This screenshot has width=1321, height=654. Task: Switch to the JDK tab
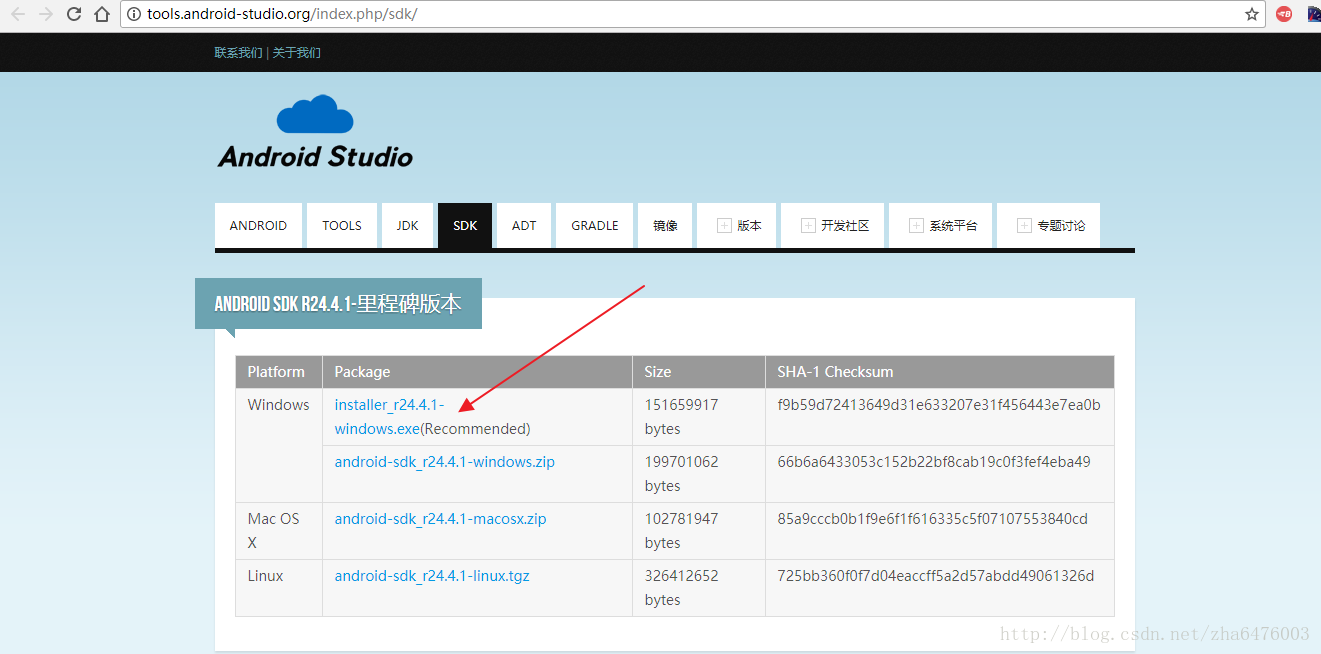click(x=407, y=225)
